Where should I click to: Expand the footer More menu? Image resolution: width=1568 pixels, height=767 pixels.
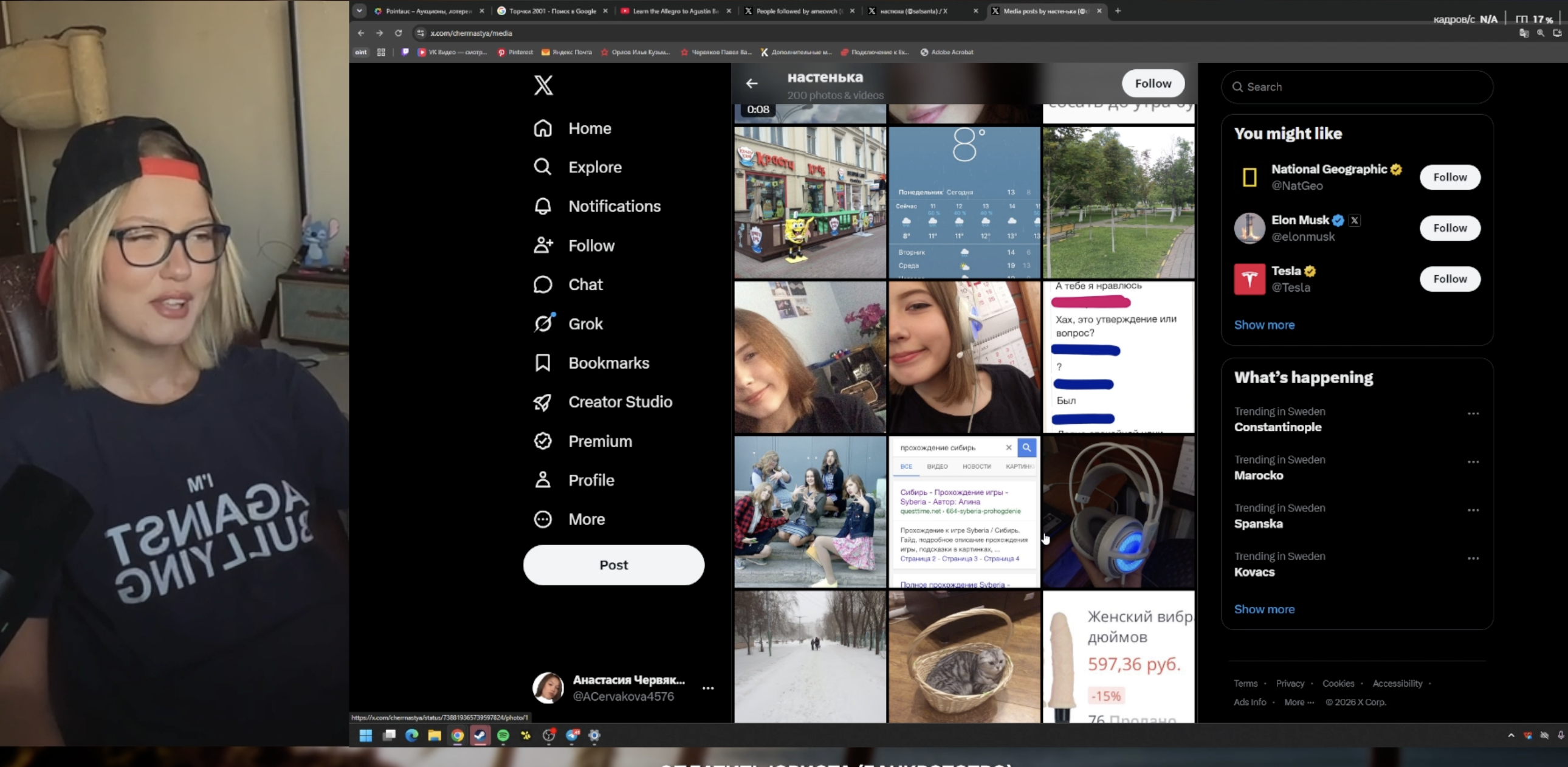point(1299,702)
